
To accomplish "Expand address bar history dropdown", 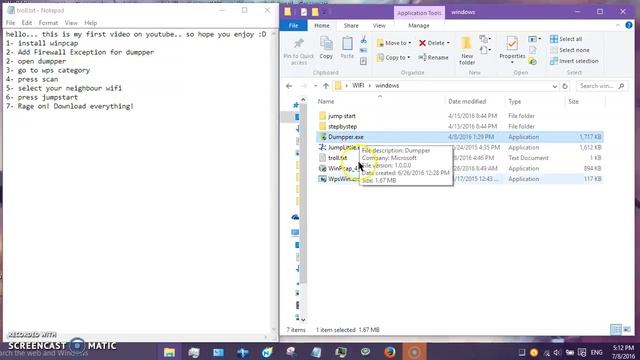I will [554, 86].
